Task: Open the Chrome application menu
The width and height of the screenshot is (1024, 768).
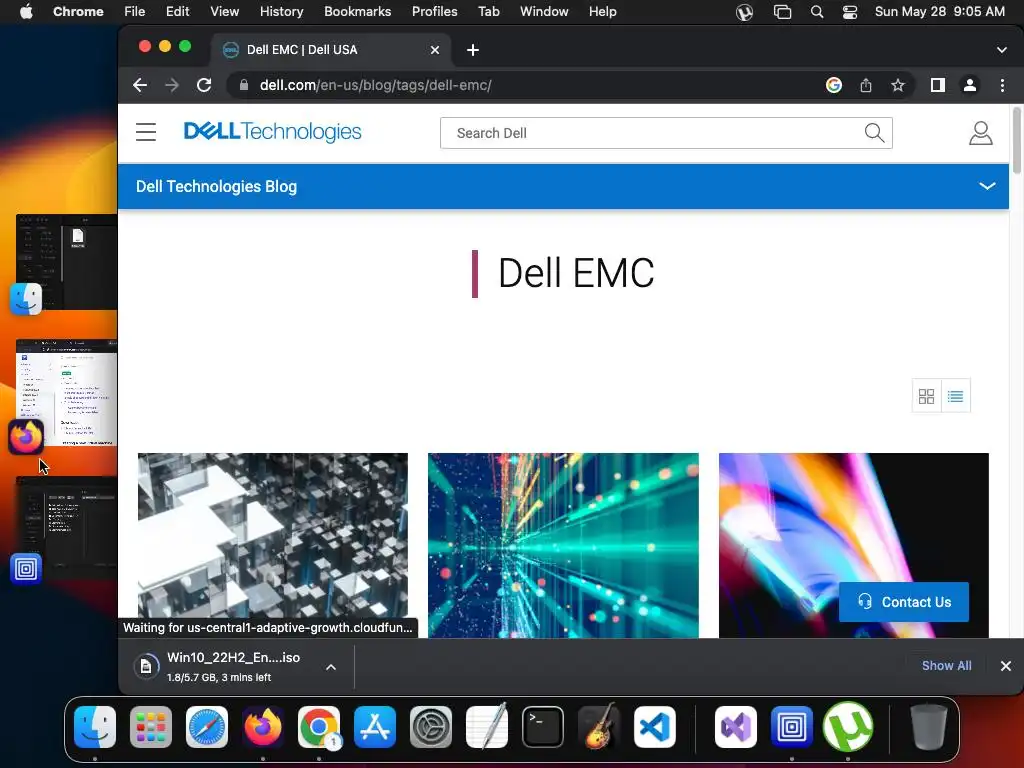Action: tap(78, 11)
